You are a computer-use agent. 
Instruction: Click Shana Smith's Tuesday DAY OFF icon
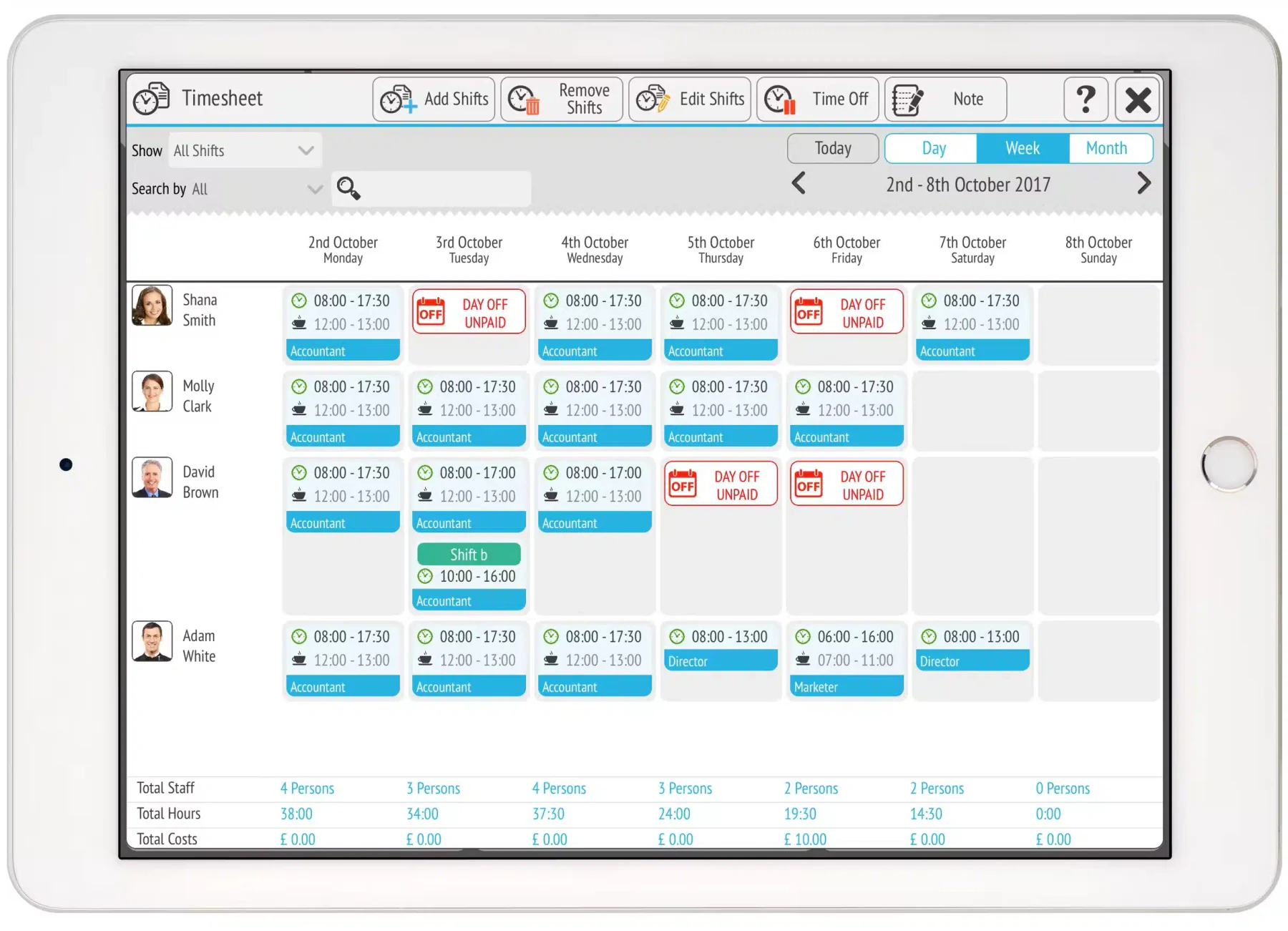(x=431, y=312)
